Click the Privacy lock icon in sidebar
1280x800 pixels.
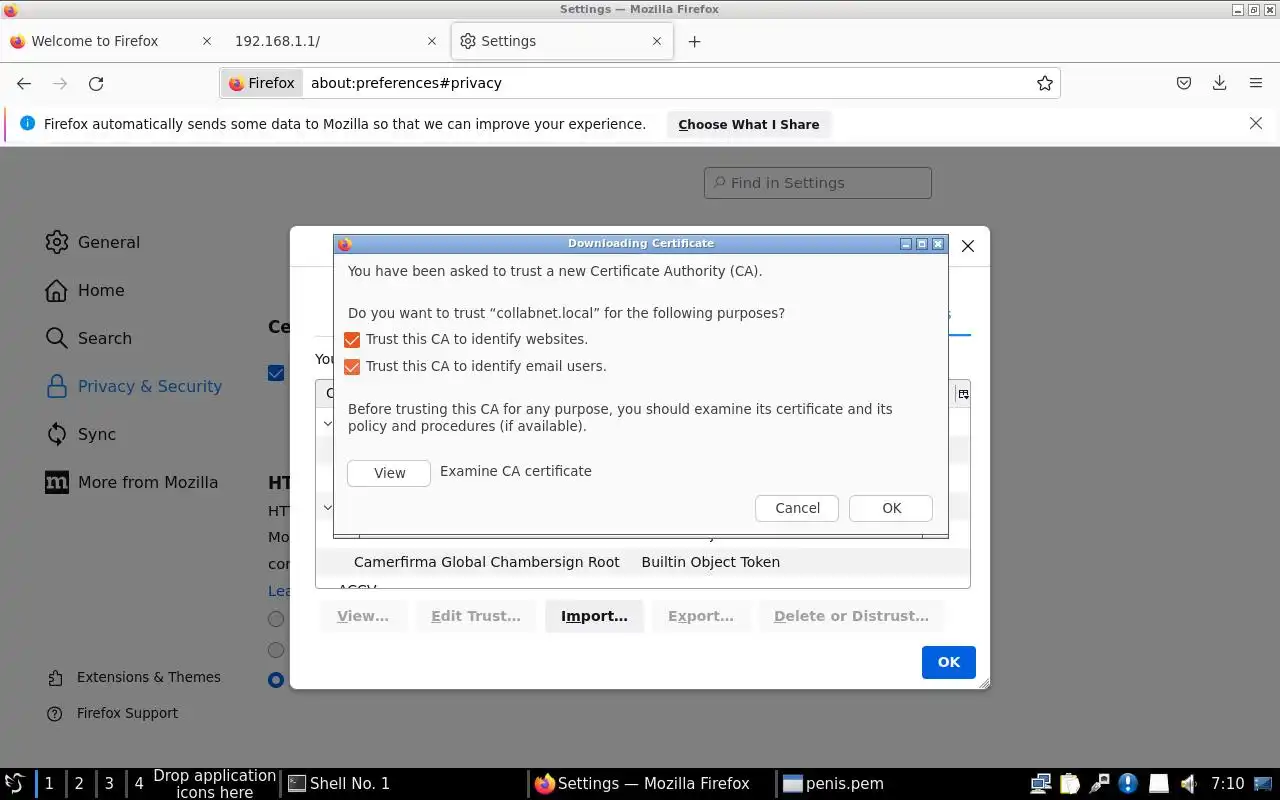pos(57,386)
